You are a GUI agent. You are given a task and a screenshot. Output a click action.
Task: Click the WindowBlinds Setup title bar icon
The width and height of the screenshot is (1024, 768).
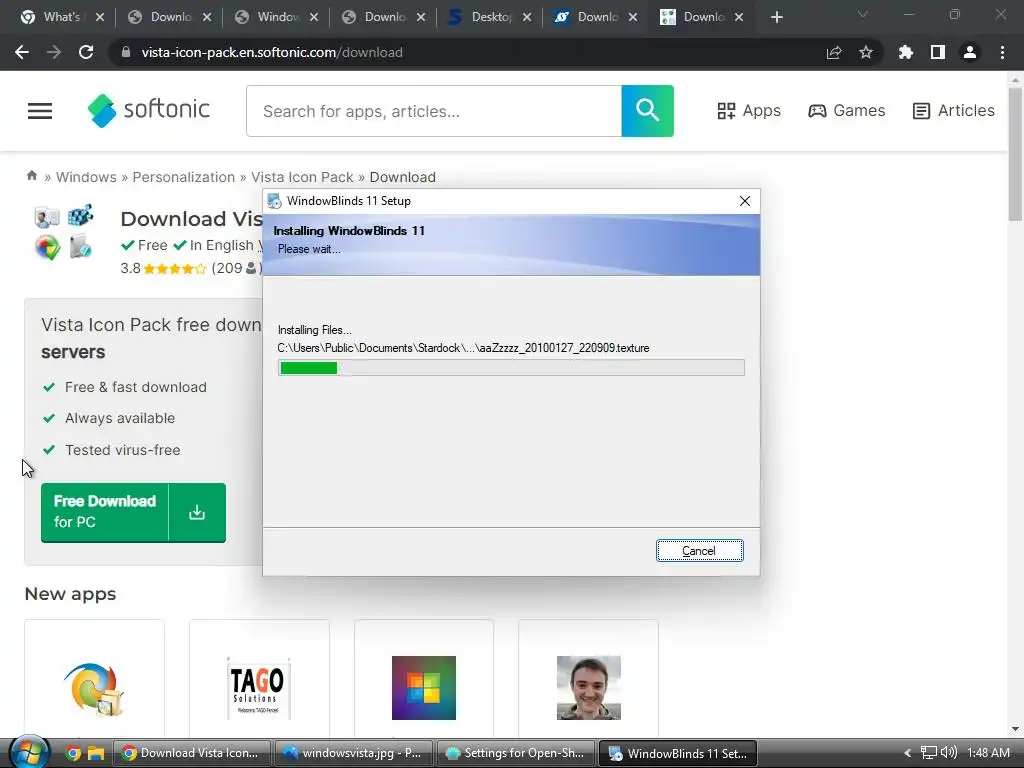275,201
